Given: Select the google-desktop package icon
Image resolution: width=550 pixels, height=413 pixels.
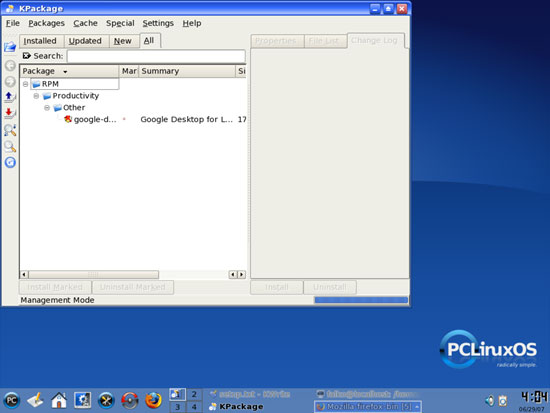Looking at the screenshot, I should point(68,119).
